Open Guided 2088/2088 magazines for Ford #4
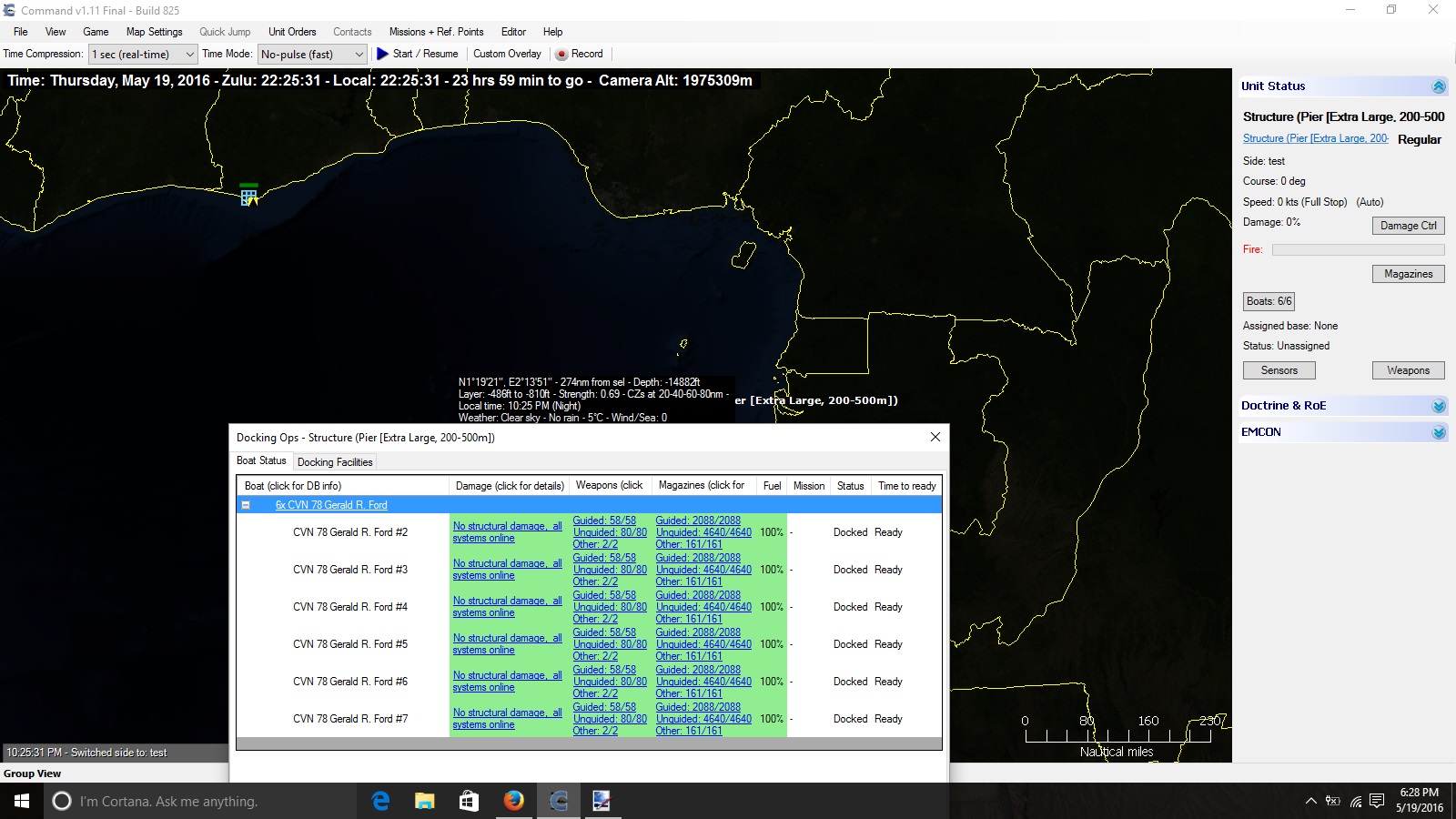The image size is (1456, 819). click(698, 595)
